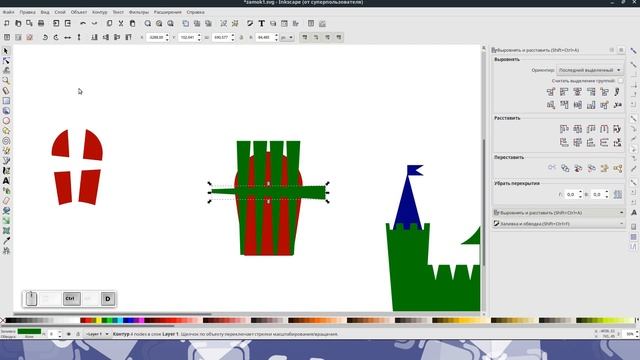Increase horizontal gap Г spinner value
Viewport: 640px width, 360px height.
[x=580, y=192]
